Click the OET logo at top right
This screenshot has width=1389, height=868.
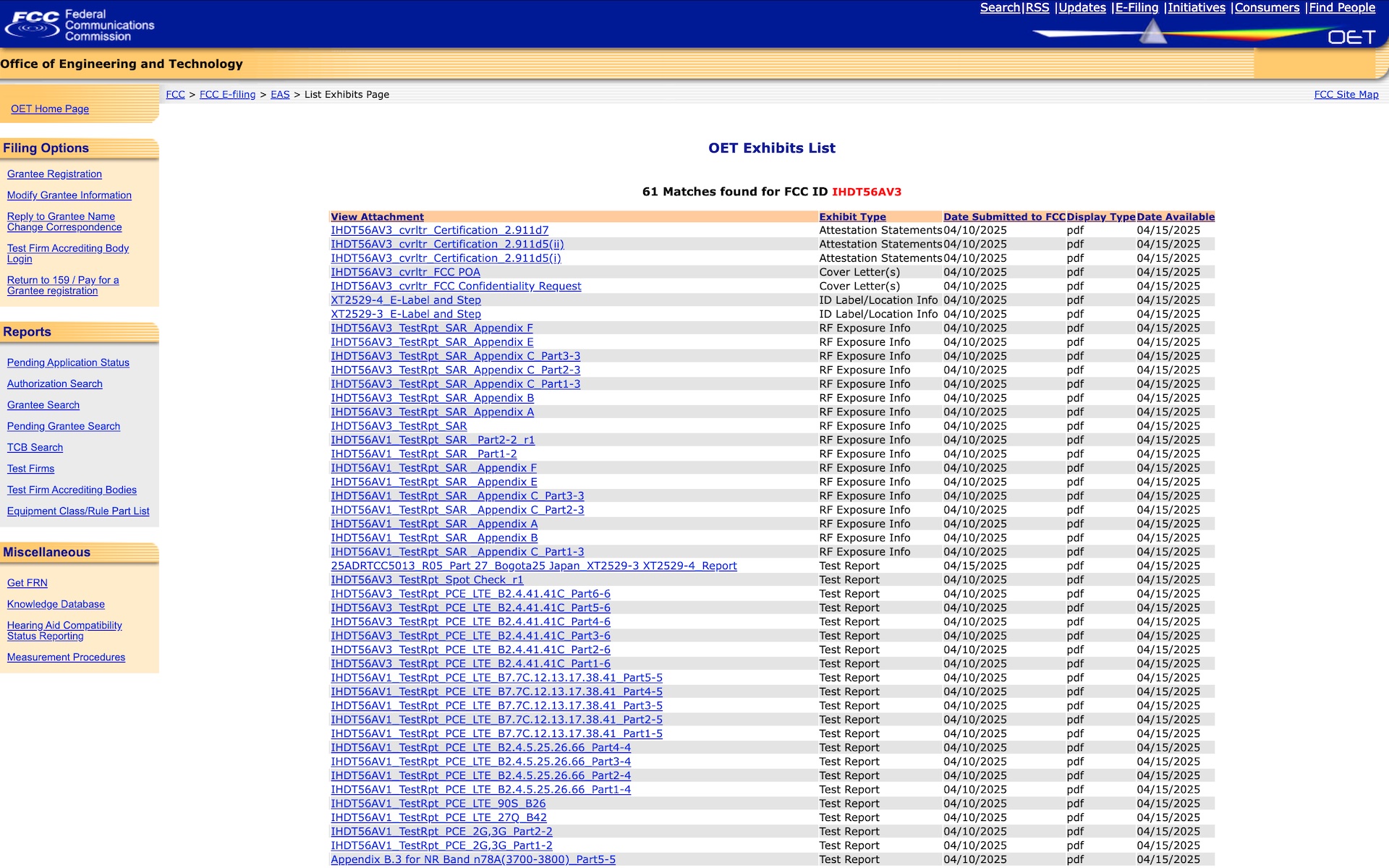coord(1351,37)
